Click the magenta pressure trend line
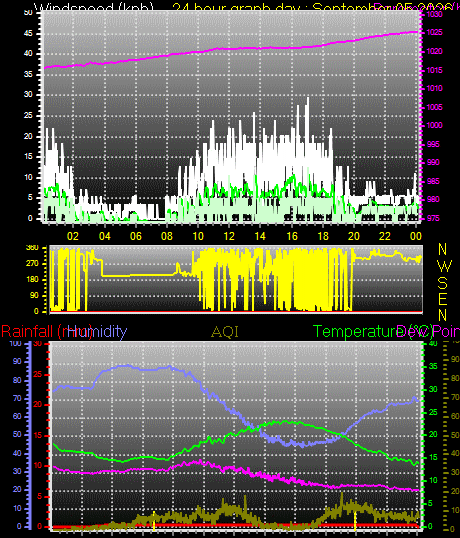Viewport: 460px width, 538px height. 230,49
